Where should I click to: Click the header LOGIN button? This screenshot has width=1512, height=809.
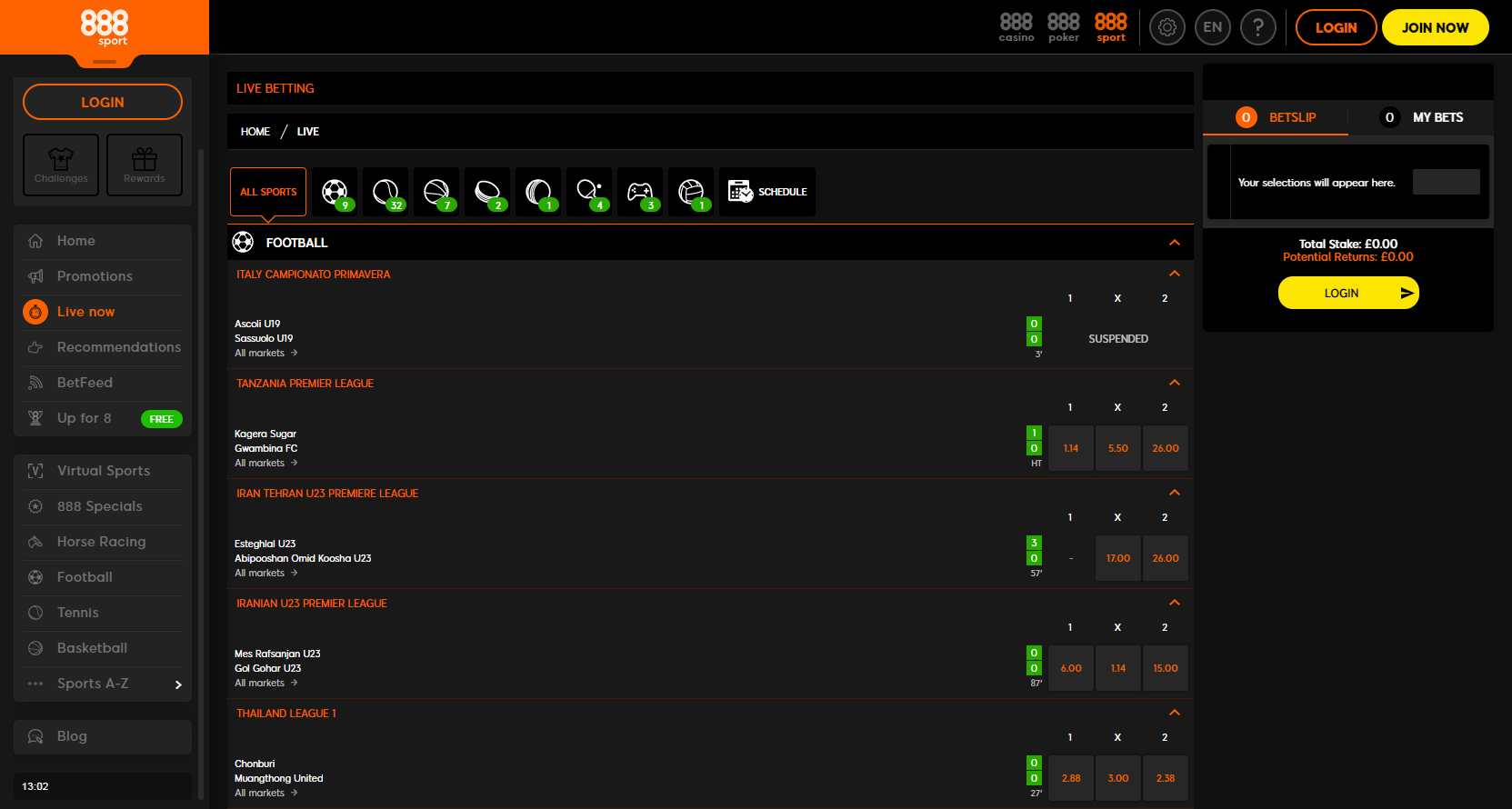[x=1336, y=27]
